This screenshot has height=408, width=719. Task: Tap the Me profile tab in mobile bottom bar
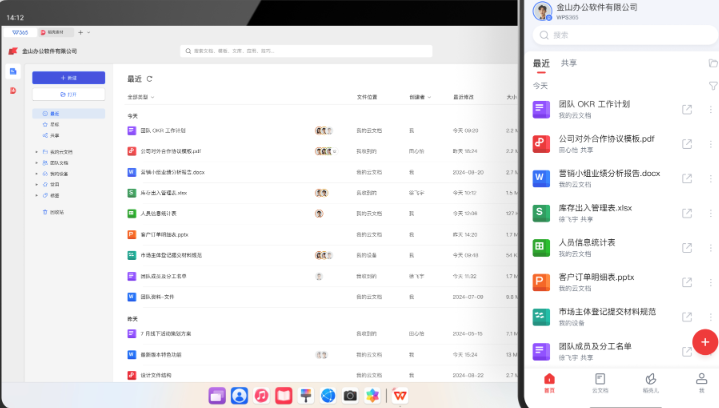(701, 383)
